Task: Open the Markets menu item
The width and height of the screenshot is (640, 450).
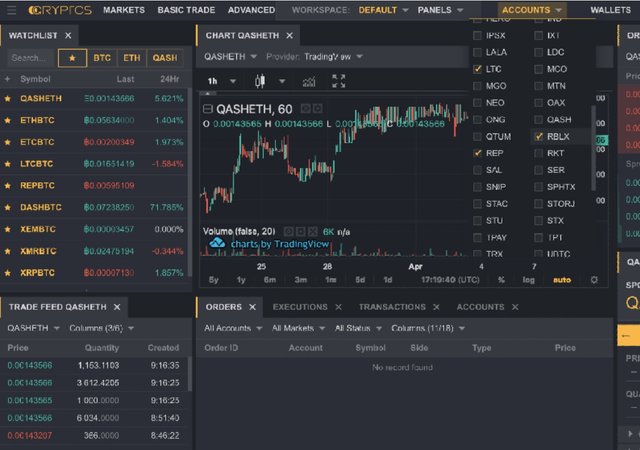Action: point(124,10)
